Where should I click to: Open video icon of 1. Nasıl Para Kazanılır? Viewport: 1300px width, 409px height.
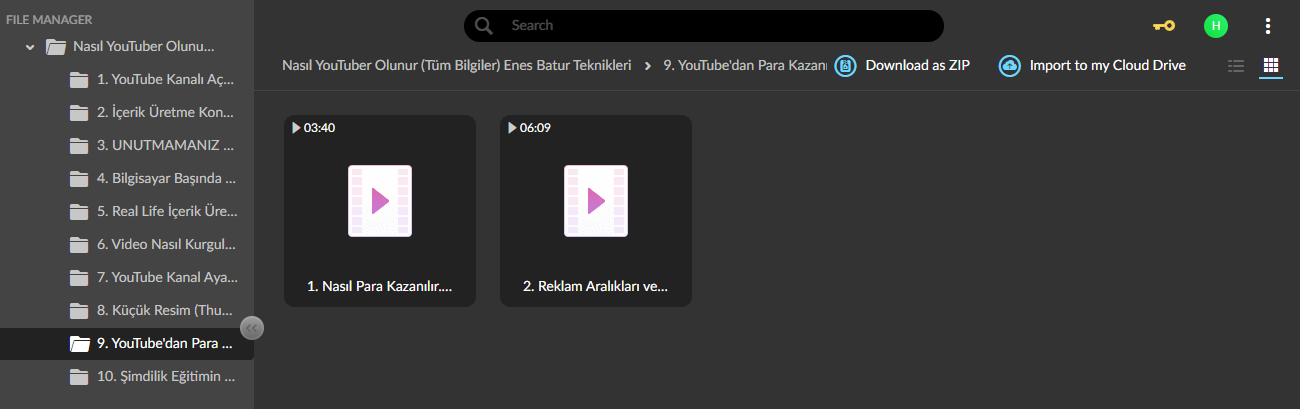click(380, 201)
